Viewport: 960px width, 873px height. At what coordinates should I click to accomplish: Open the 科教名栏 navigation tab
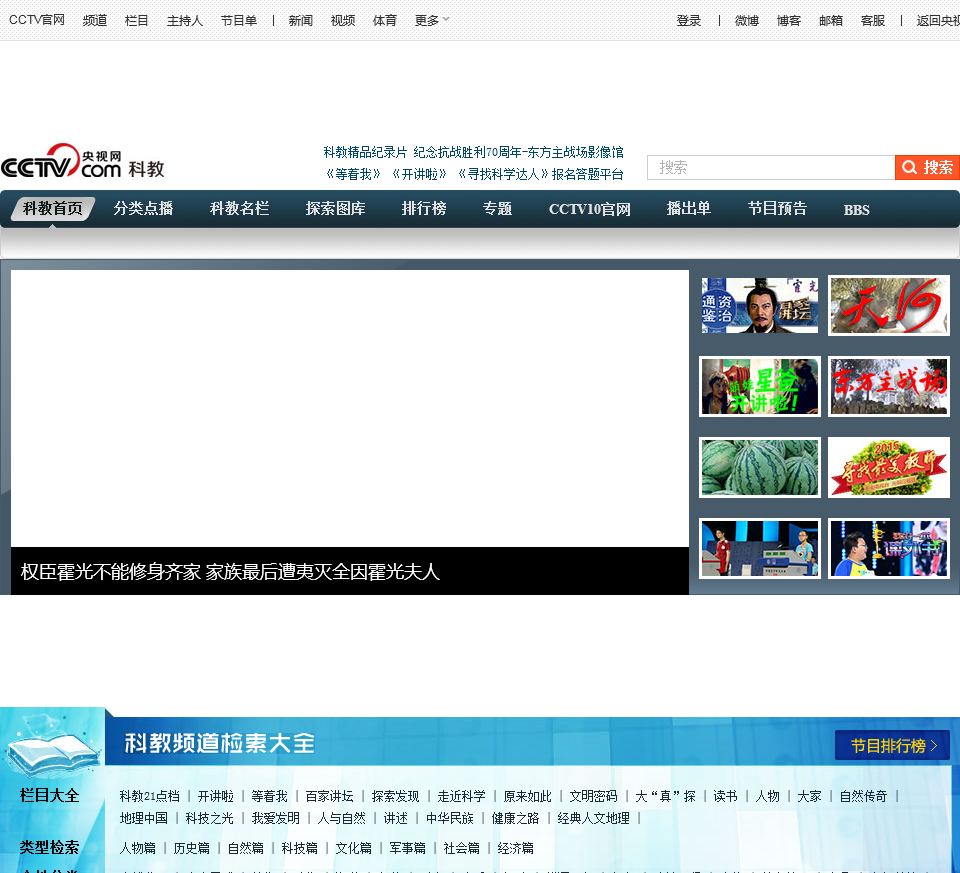pos(239,209)
